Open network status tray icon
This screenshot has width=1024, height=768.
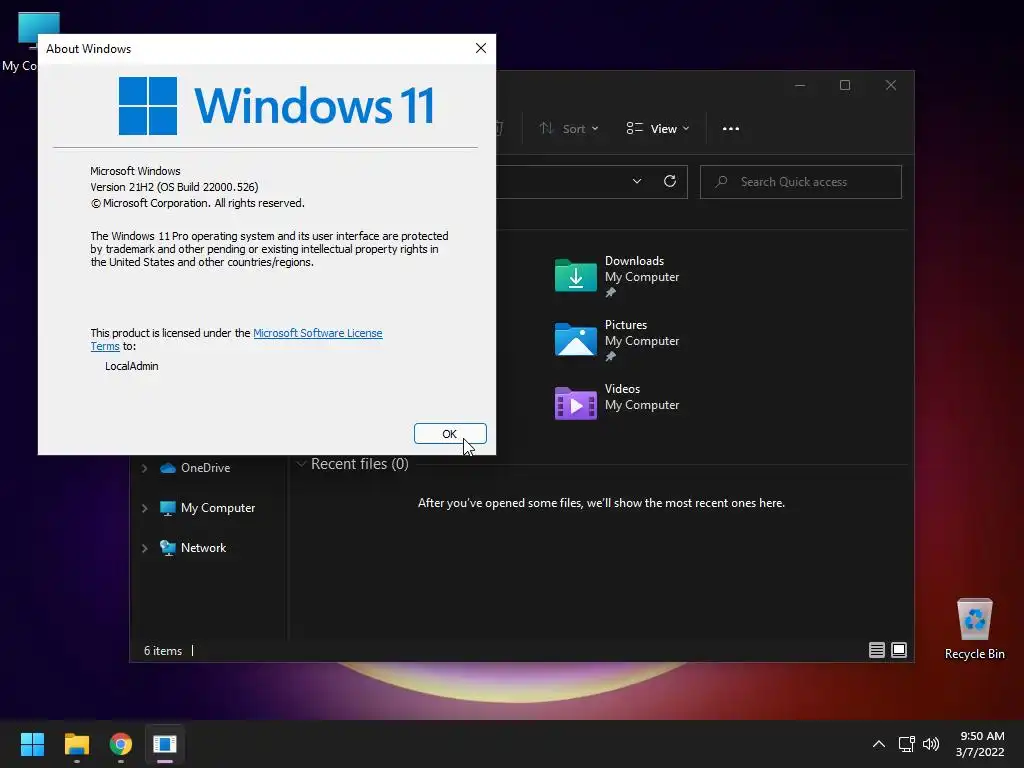coord(906,744)
